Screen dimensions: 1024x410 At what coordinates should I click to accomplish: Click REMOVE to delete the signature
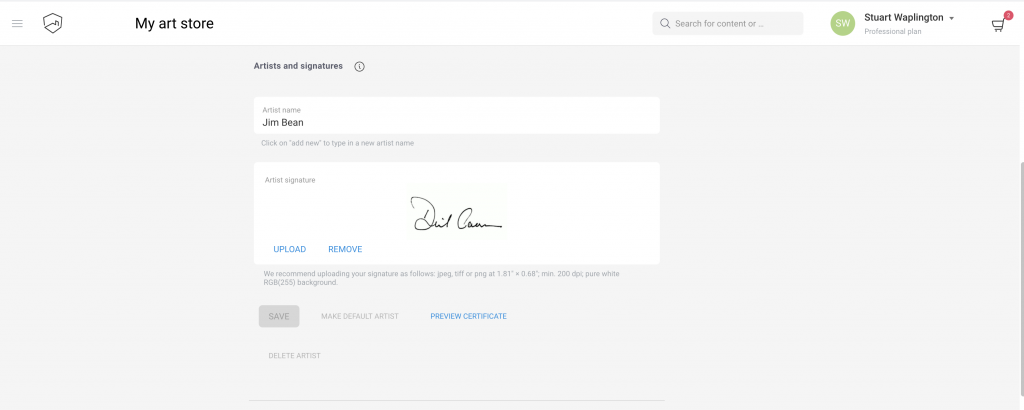coord(345,249)
